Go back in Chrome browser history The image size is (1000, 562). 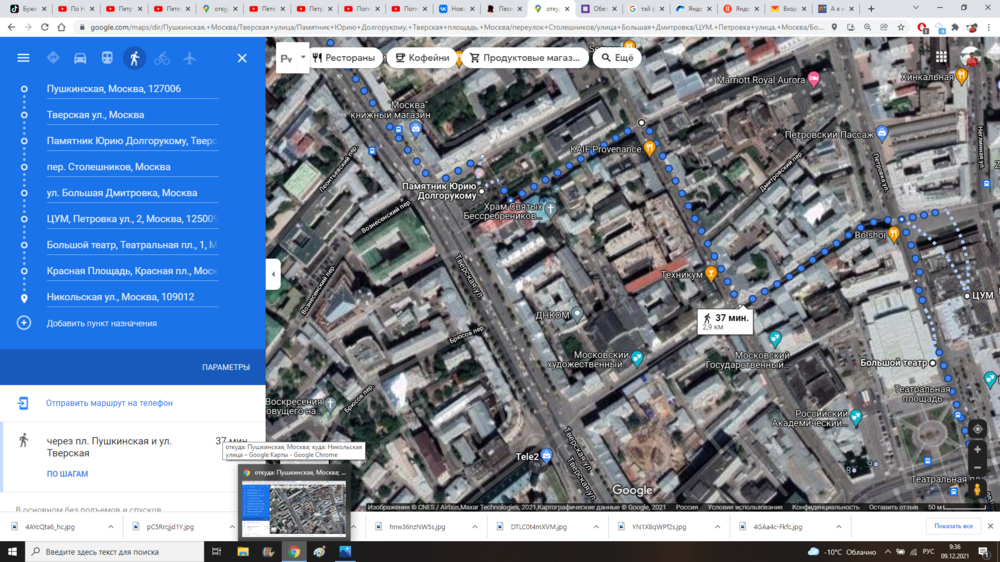[11, 27]
